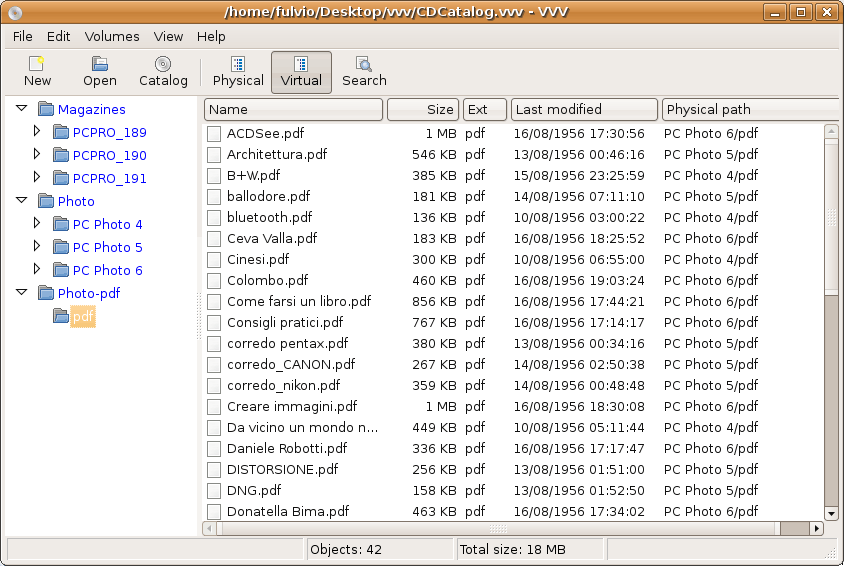Click the PC Photo 4 folder icon
844x566 pixels.
click(61, 224)
